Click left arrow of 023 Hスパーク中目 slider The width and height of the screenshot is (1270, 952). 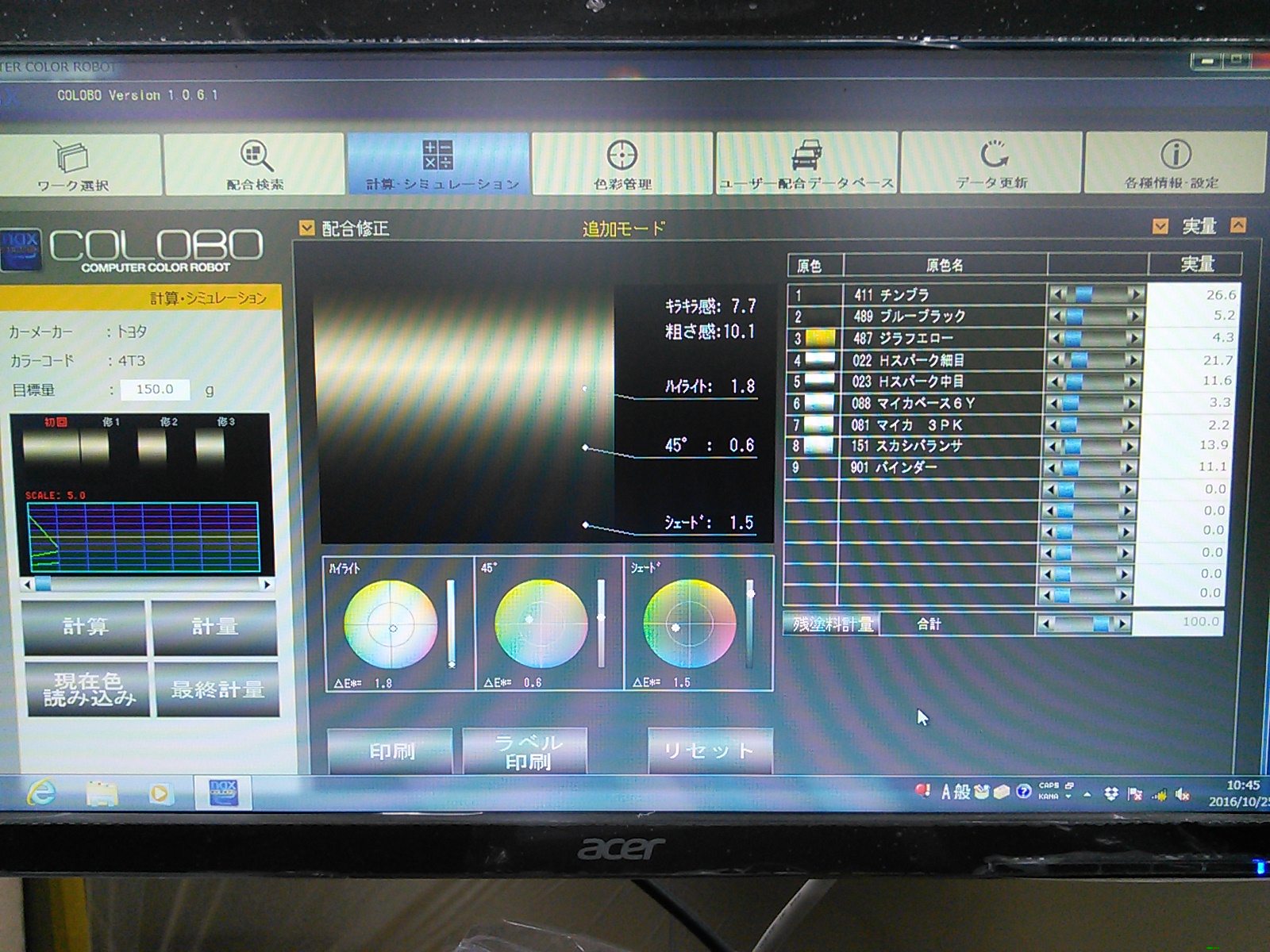(1056, 382)
